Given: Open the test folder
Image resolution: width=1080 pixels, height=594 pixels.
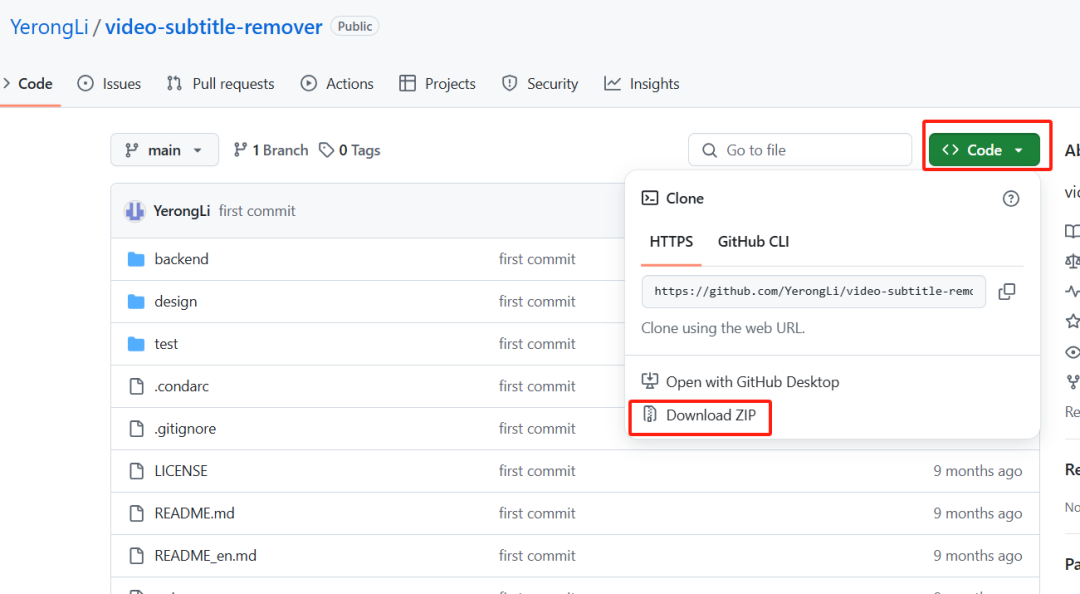Looking at the screenshot, I should (x=166, y=344).
